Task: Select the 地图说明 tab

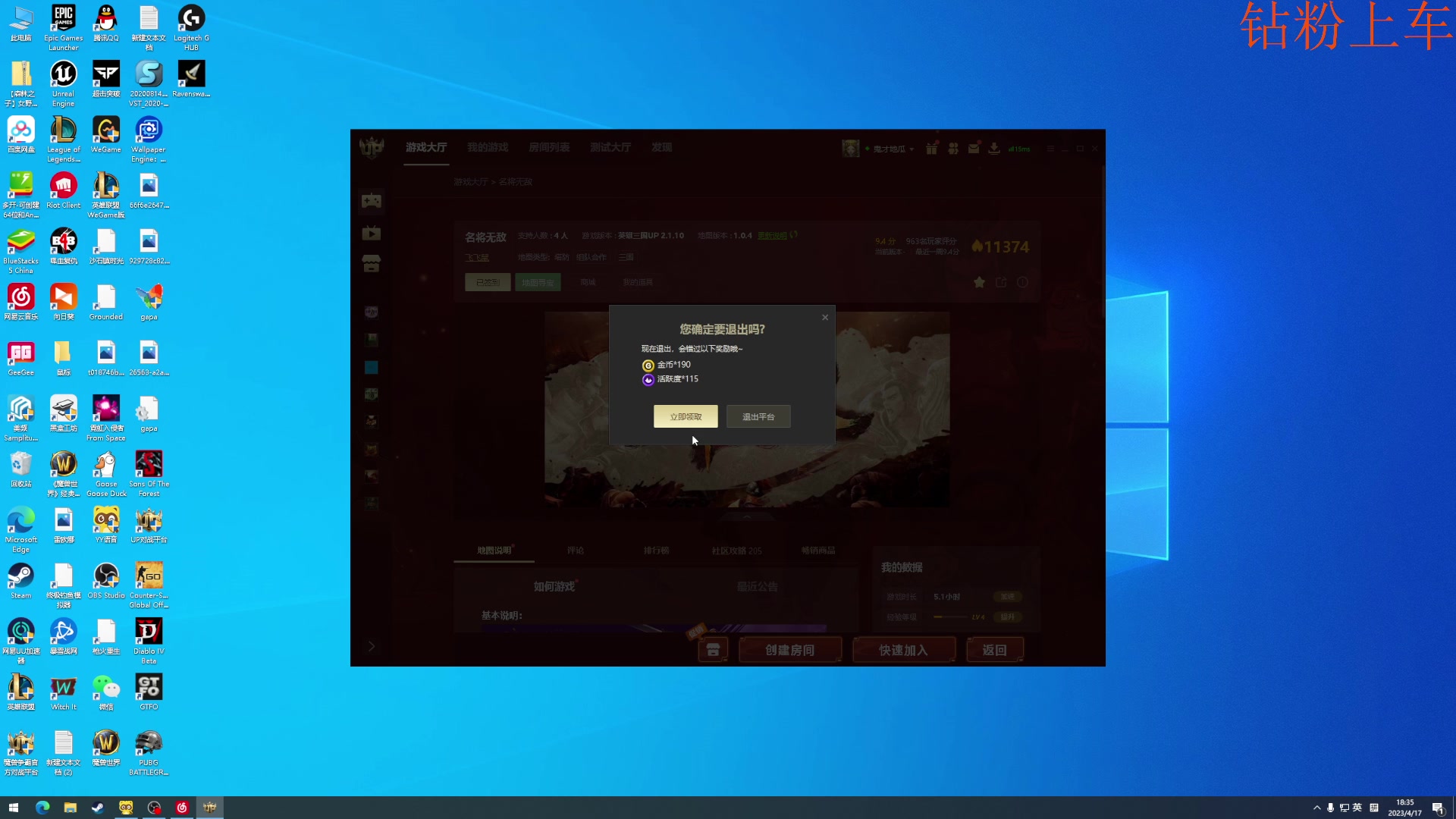Action: point(494,551)
